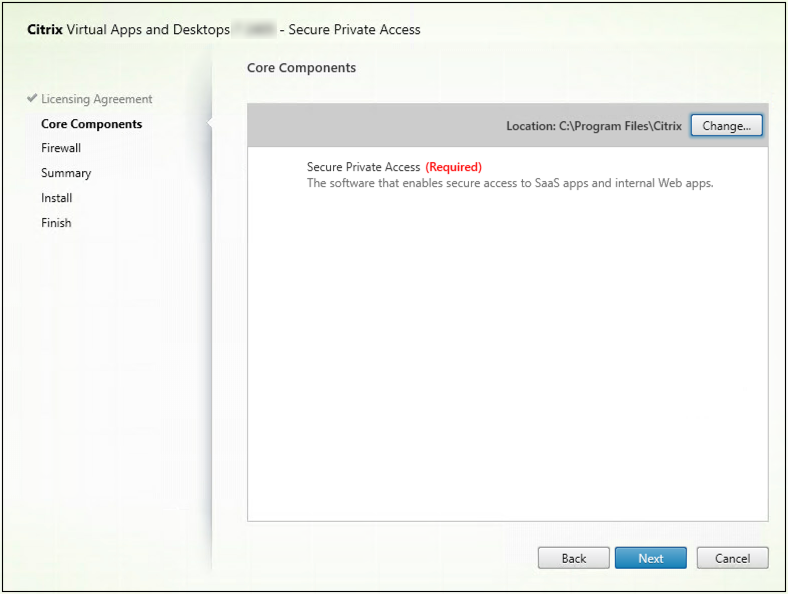Click the checkmark beside Licensing Agreement
Viewport: 788px width, 594px height.
pyautogui.click(x=32, y=99)
